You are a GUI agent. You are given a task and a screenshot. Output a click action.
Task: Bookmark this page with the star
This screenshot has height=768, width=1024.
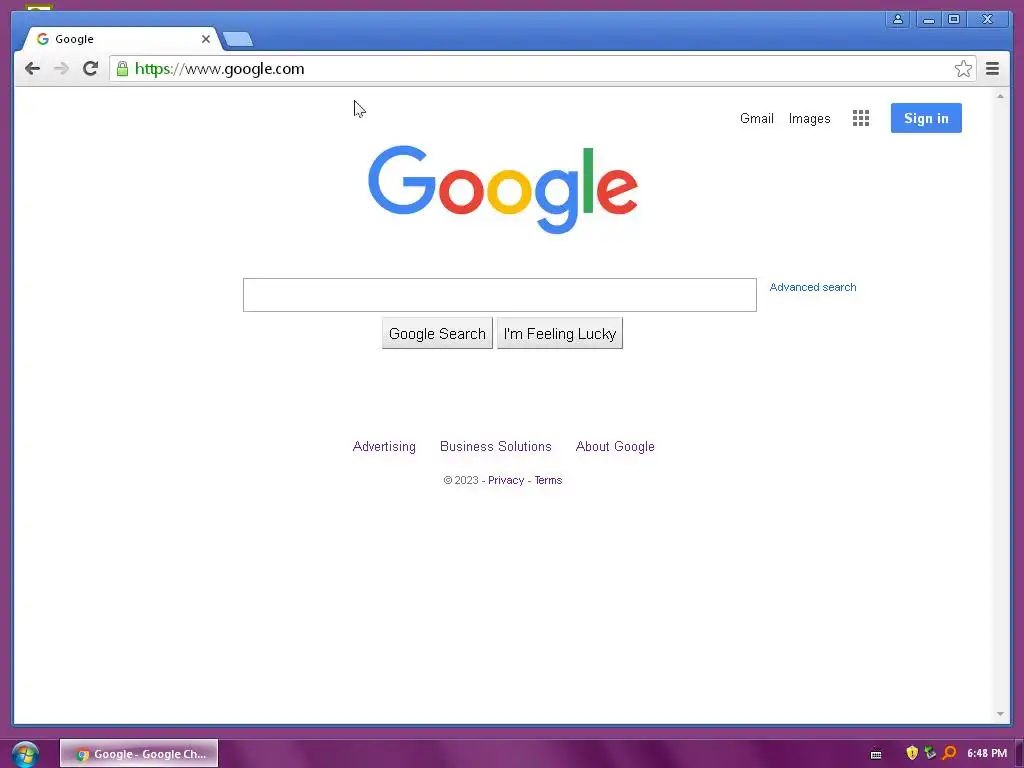tap(963, 69)
